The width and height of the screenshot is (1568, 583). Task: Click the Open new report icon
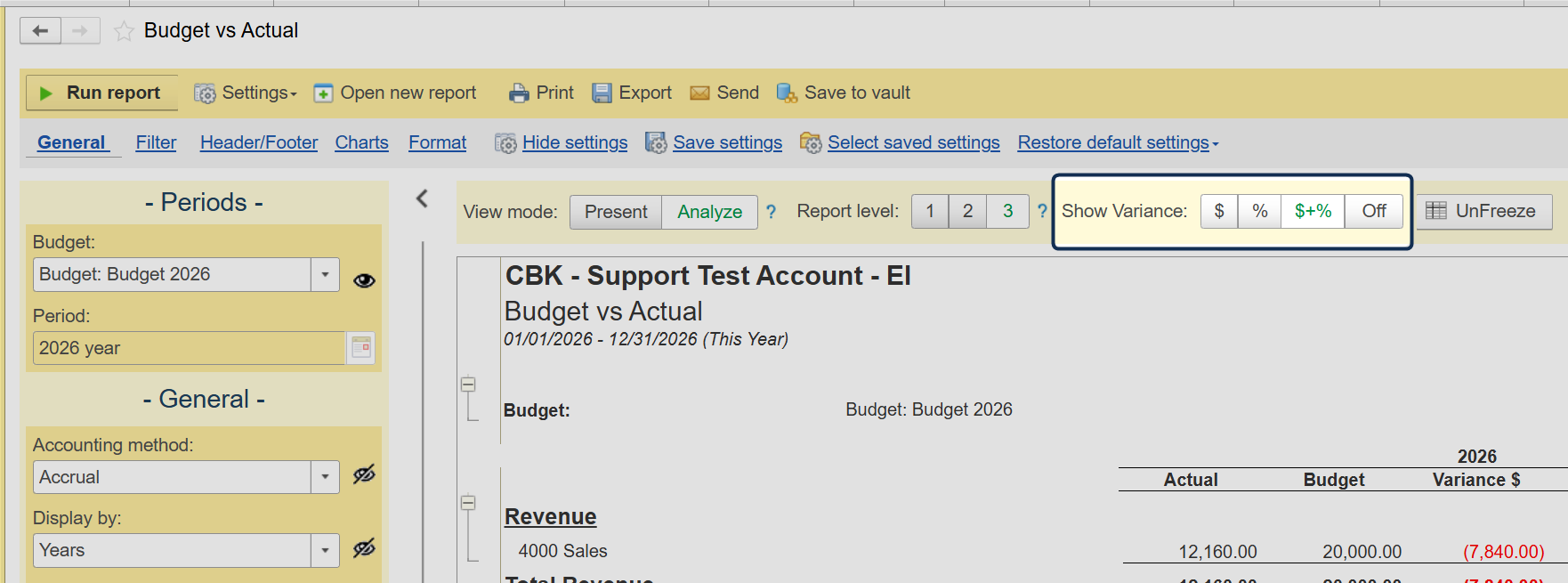click(323, 93)
